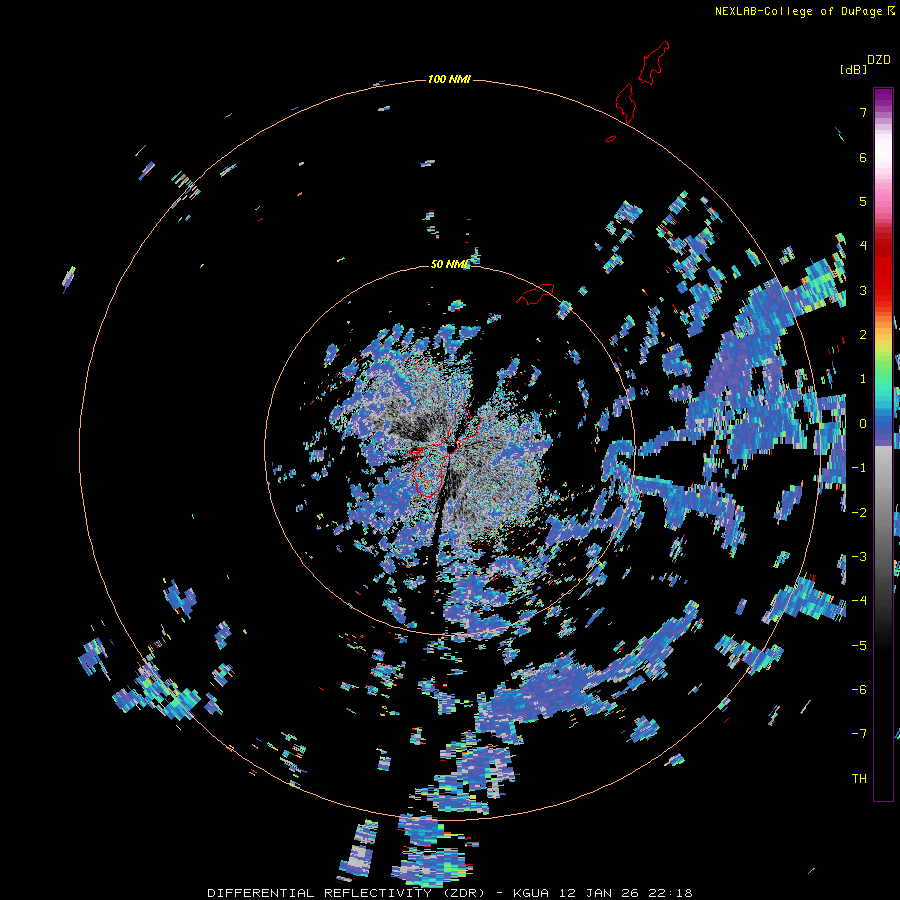The width and height of the screenshot is (900, 900).
Task: Click the scale value -1 on the color bar
Action: 859,468
